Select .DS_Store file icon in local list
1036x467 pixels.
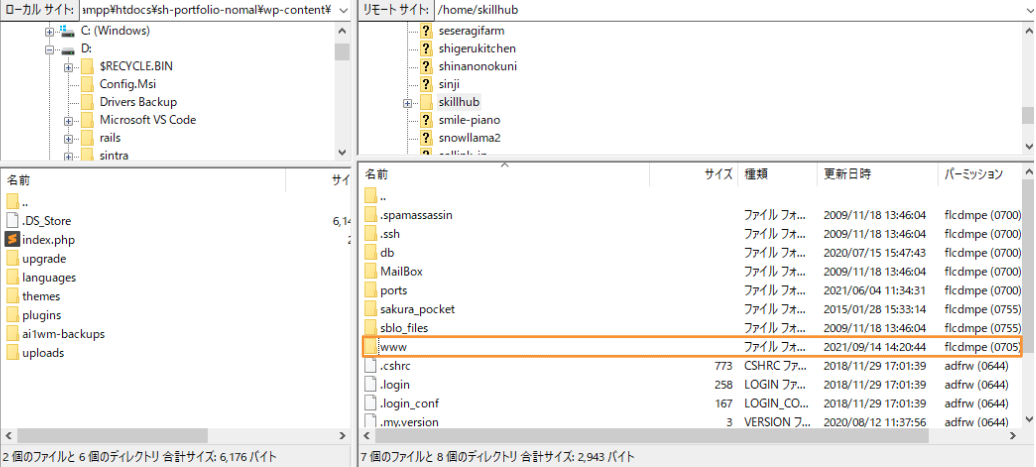pos(12,221)
